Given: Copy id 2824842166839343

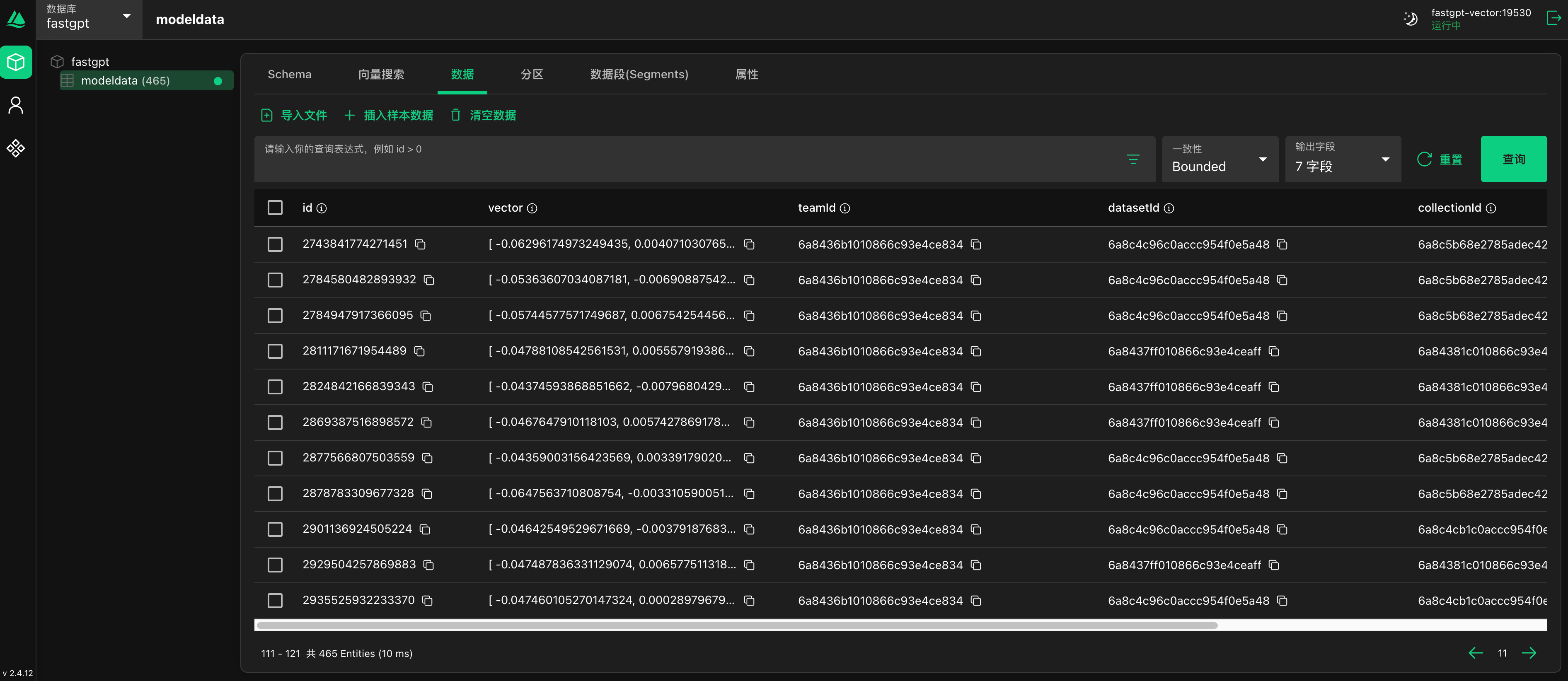Looking at the screenshot, I should coord(428,387).
